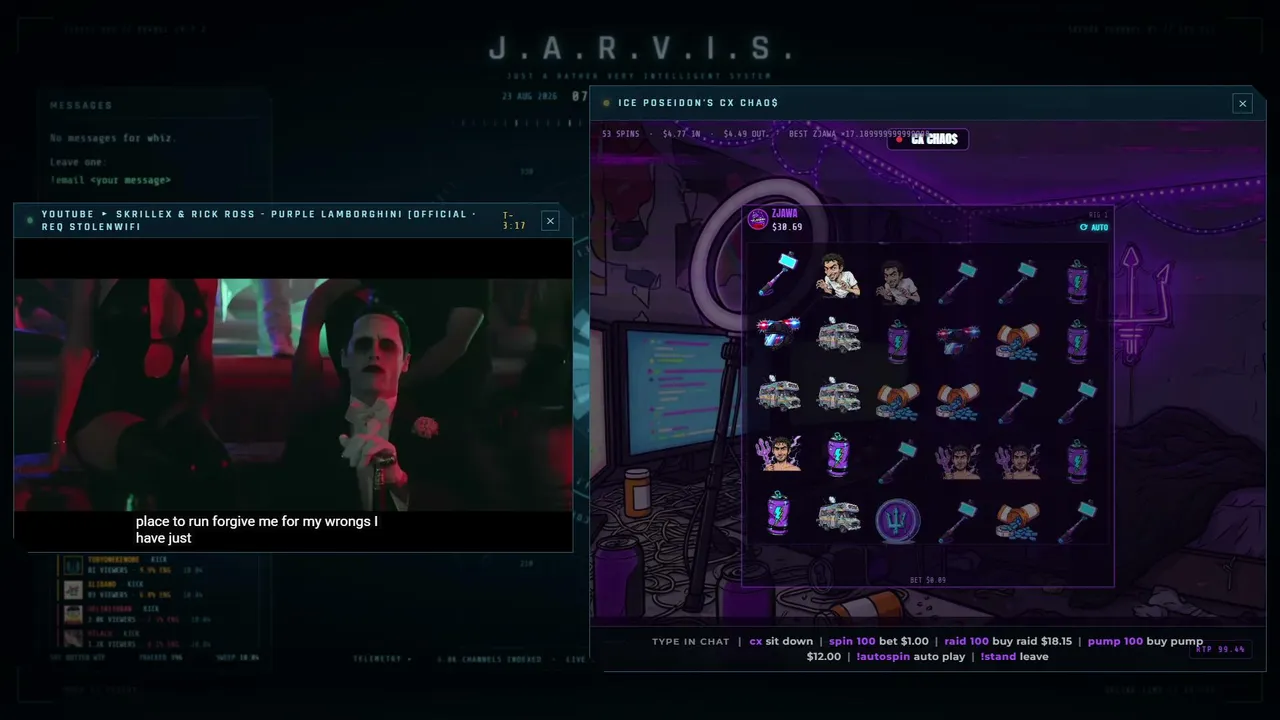Image resolution: width=1280 pixels, height=720 pixels.
Task: Close the YouTube Purple Lamborghini panel
Action: [550, 220]
